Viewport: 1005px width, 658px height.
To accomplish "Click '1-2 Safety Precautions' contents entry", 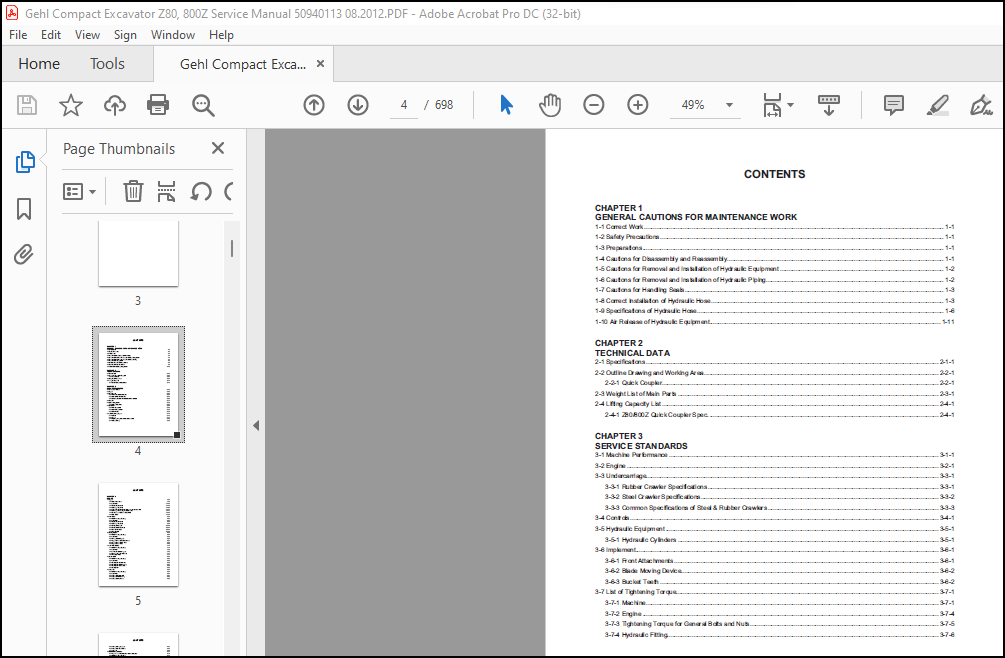I will coord(774,237).
